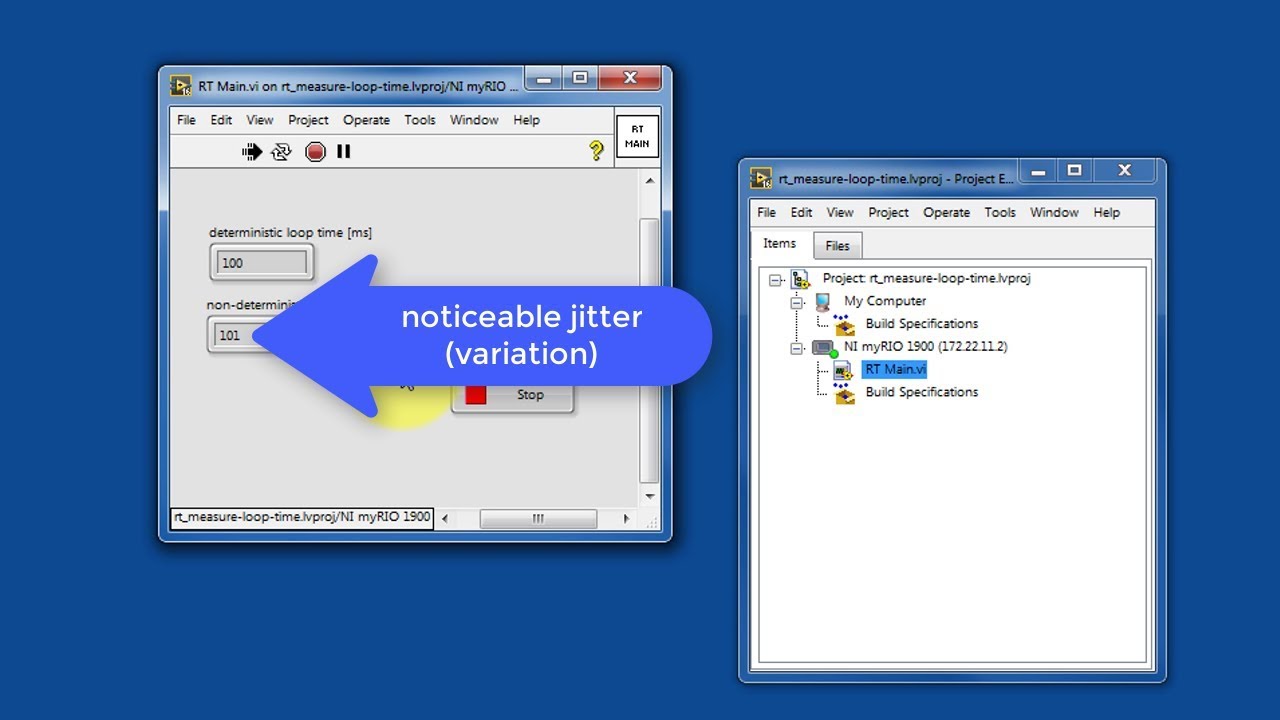Switch to the Items tab
This screenshot has height=720, width=1280.
780,244
